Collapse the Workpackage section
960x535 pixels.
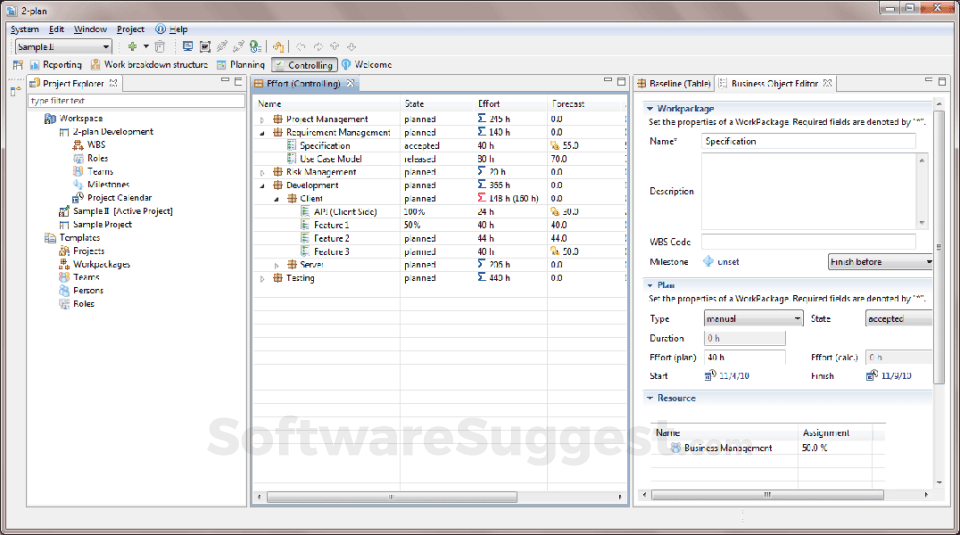[x=650, y=108]
